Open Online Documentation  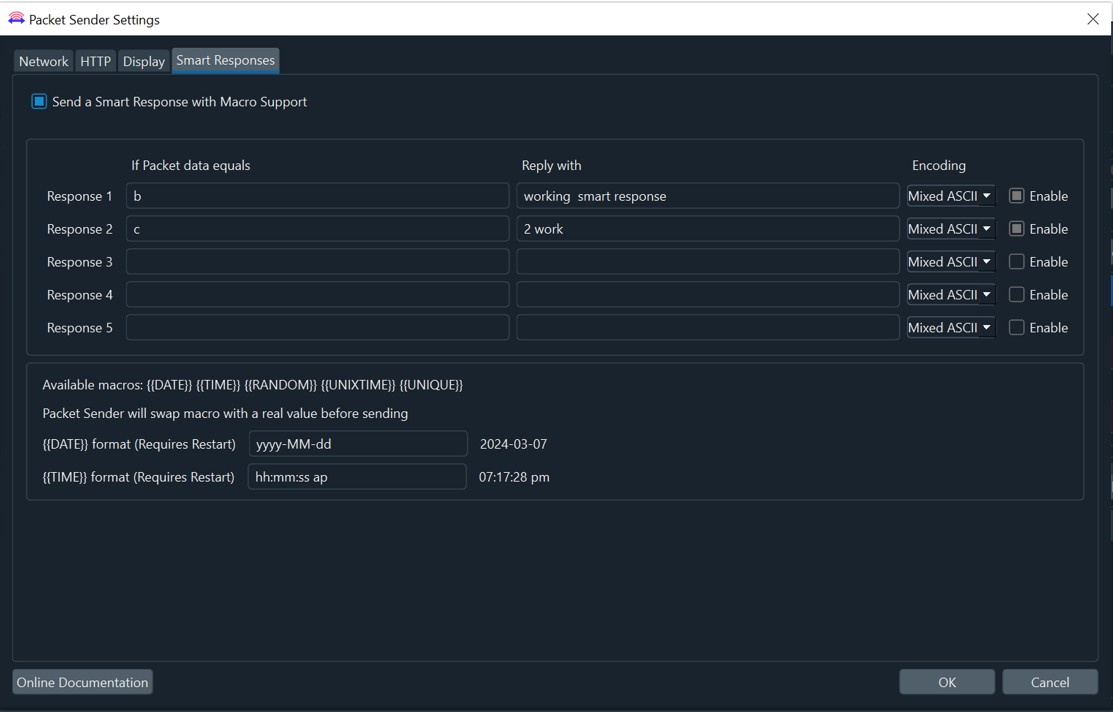pos(82,682)
